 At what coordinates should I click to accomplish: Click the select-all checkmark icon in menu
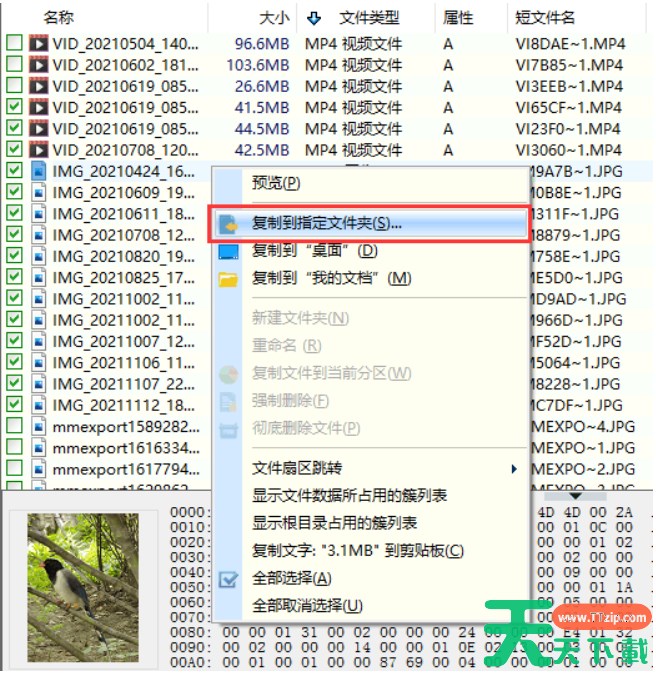tap(228, 579)
